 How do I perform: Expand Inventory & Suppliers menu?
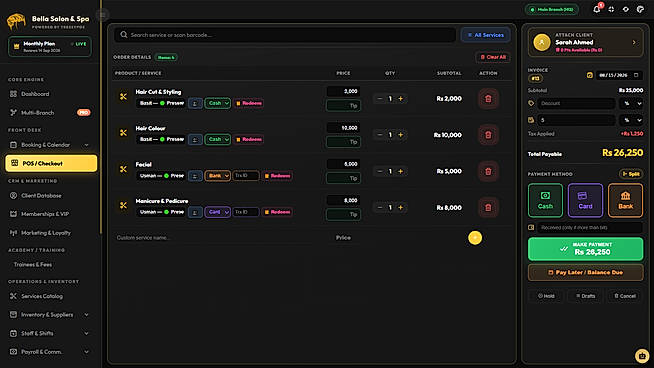(x=86, y=315)
